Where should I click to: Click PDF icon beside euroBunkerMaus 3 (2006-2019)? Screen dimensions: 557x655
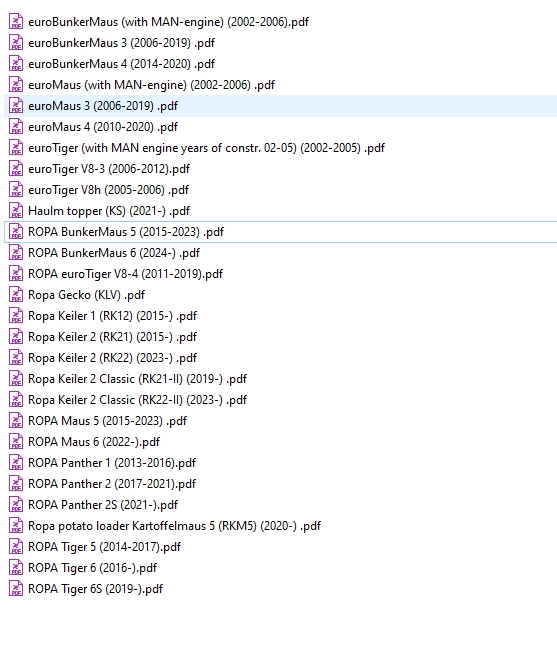pos(16,43)
